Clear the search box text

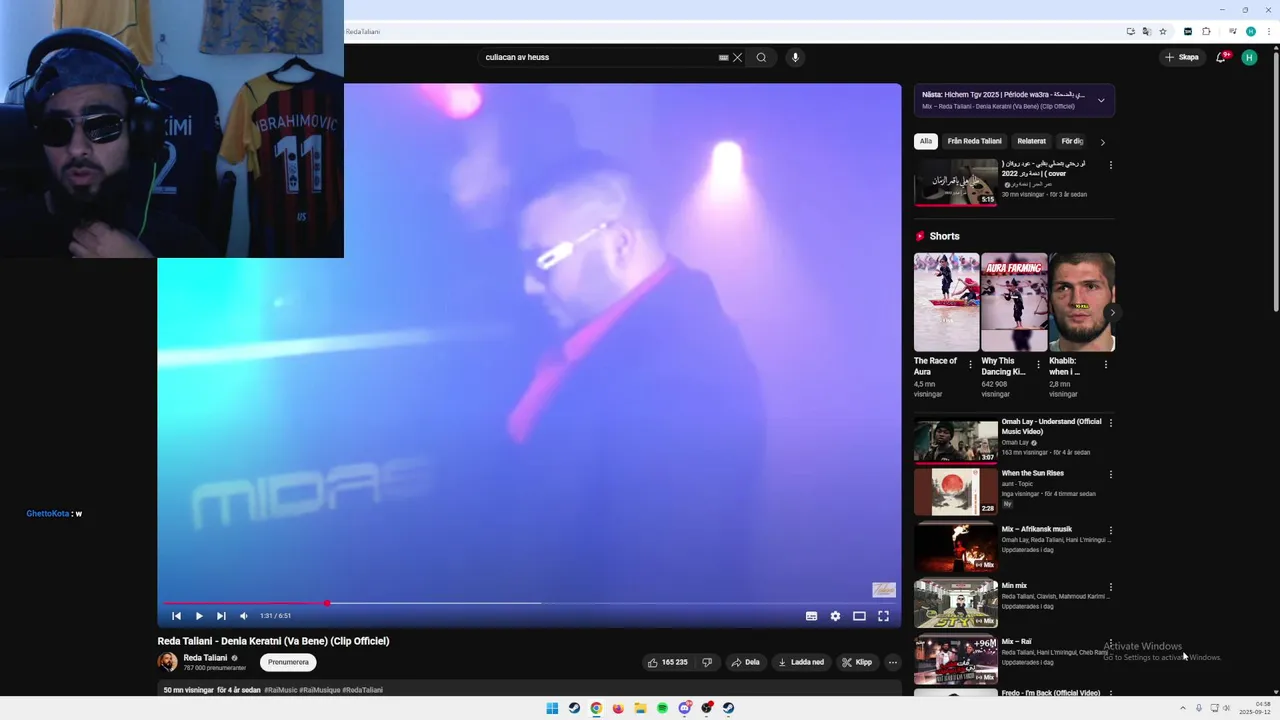[x=737, y=57]
